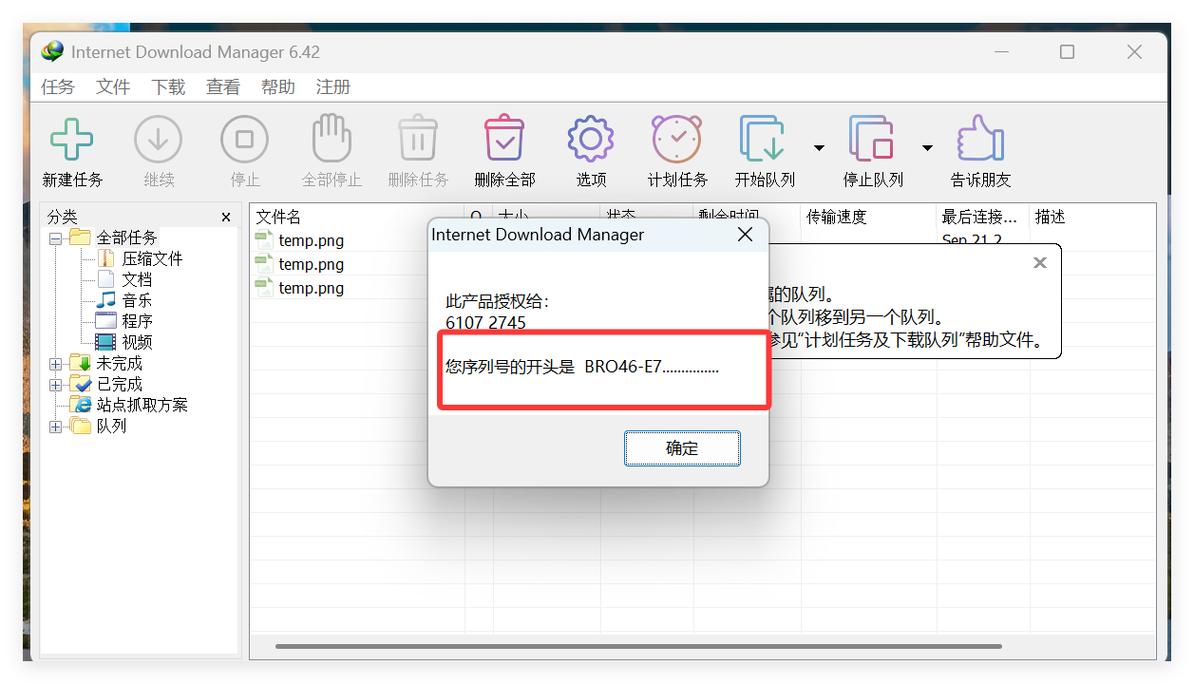Screen dimensions: 1194x684
Task: Click the horizontal scrollbar at bottom
Action: point(638,646)
